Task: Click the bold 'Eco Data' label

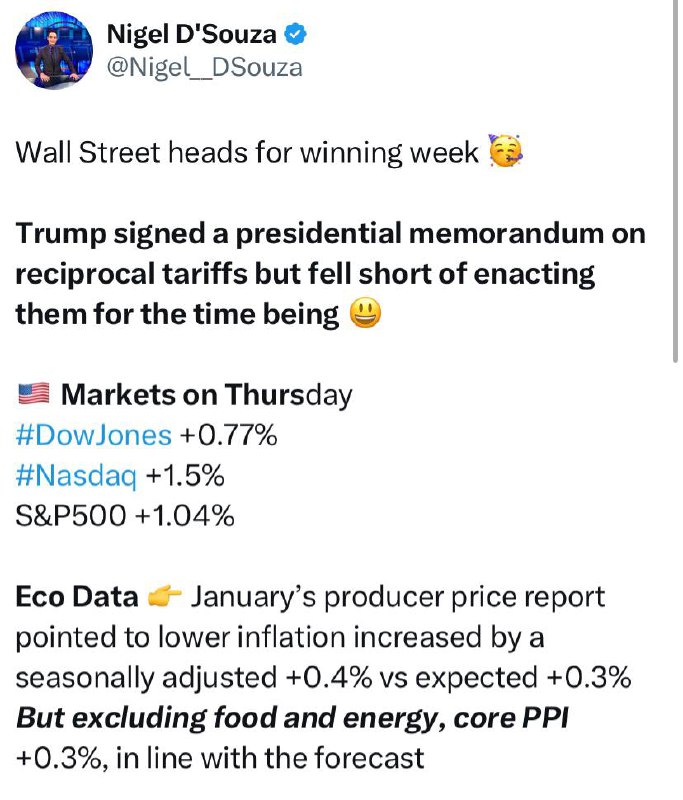Action: 77,596
